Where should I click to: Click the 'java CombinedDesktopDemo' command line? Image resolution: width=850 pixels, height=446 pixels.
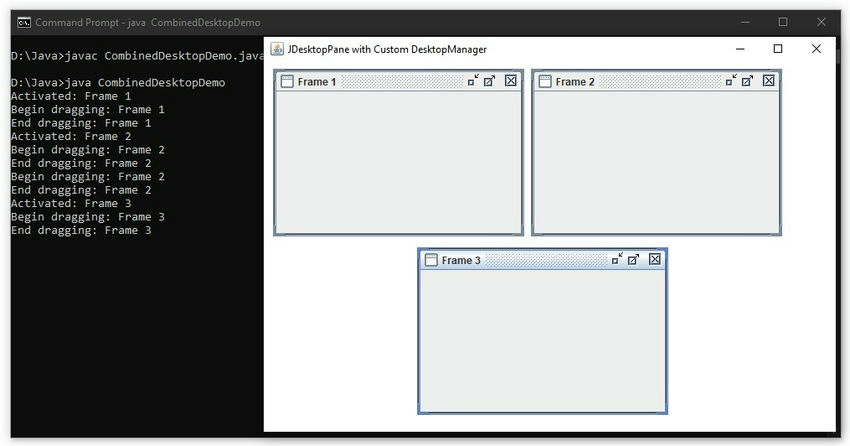coord(118,83)
